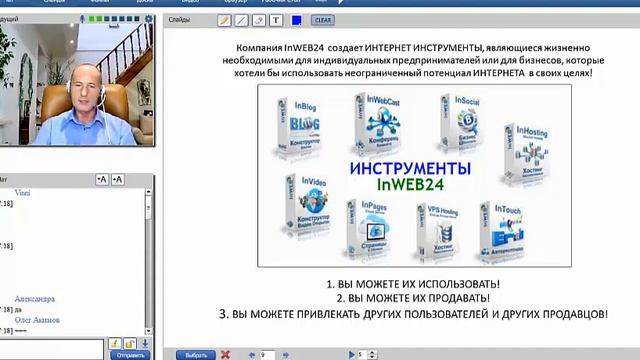Click the chat scrollbar down arrow
Viewport: 640px width, 360px height.
coord(149,331)
